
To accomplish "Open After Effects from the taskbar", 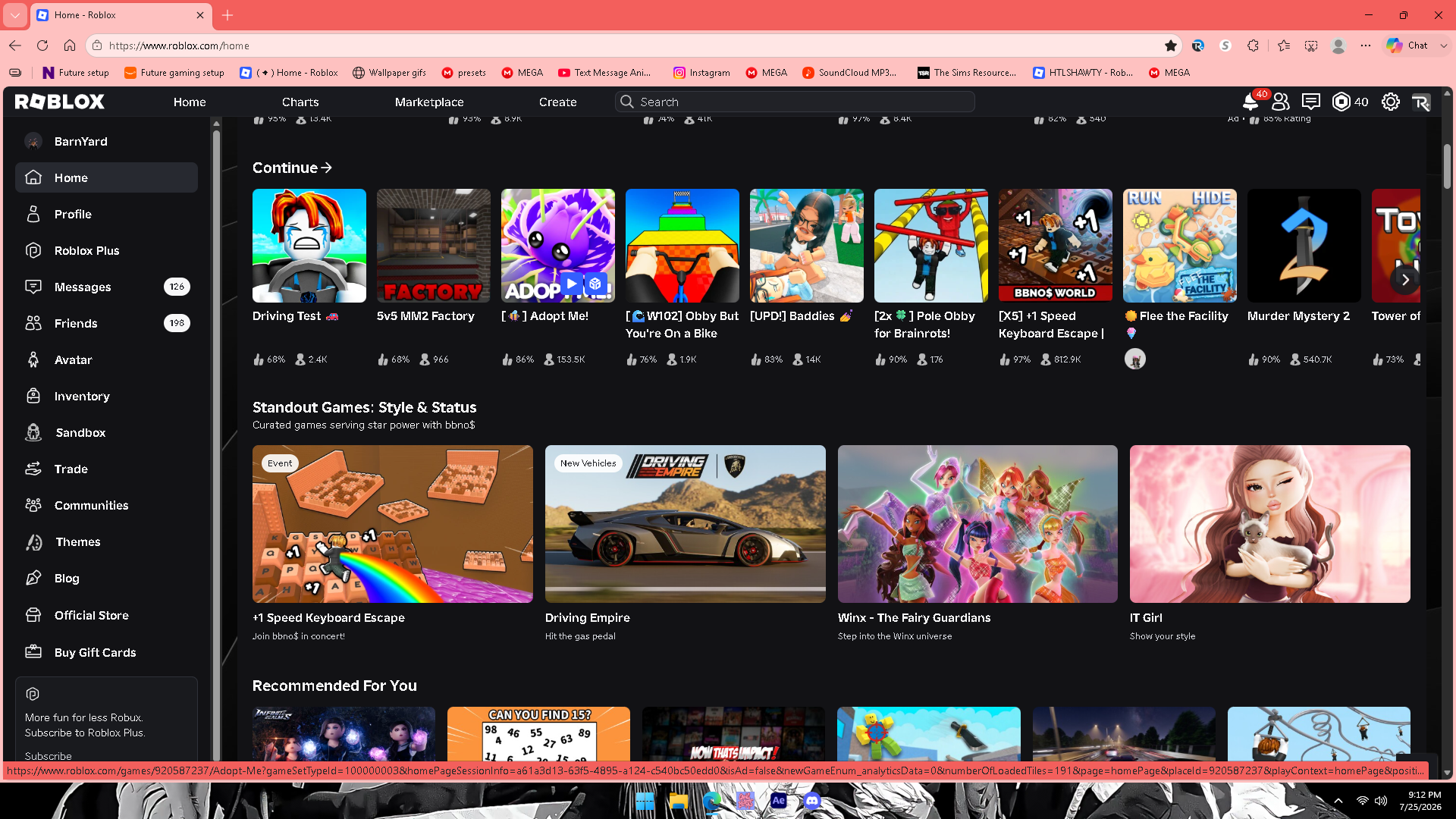I will point(779,801).
